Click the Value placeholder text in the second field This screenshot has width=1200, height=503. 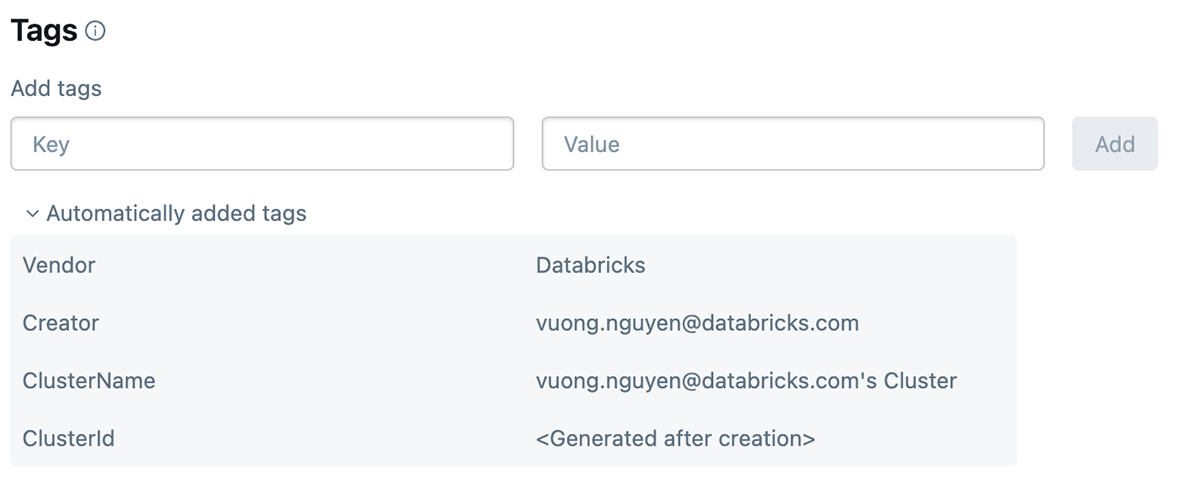(x=591, y=144)
